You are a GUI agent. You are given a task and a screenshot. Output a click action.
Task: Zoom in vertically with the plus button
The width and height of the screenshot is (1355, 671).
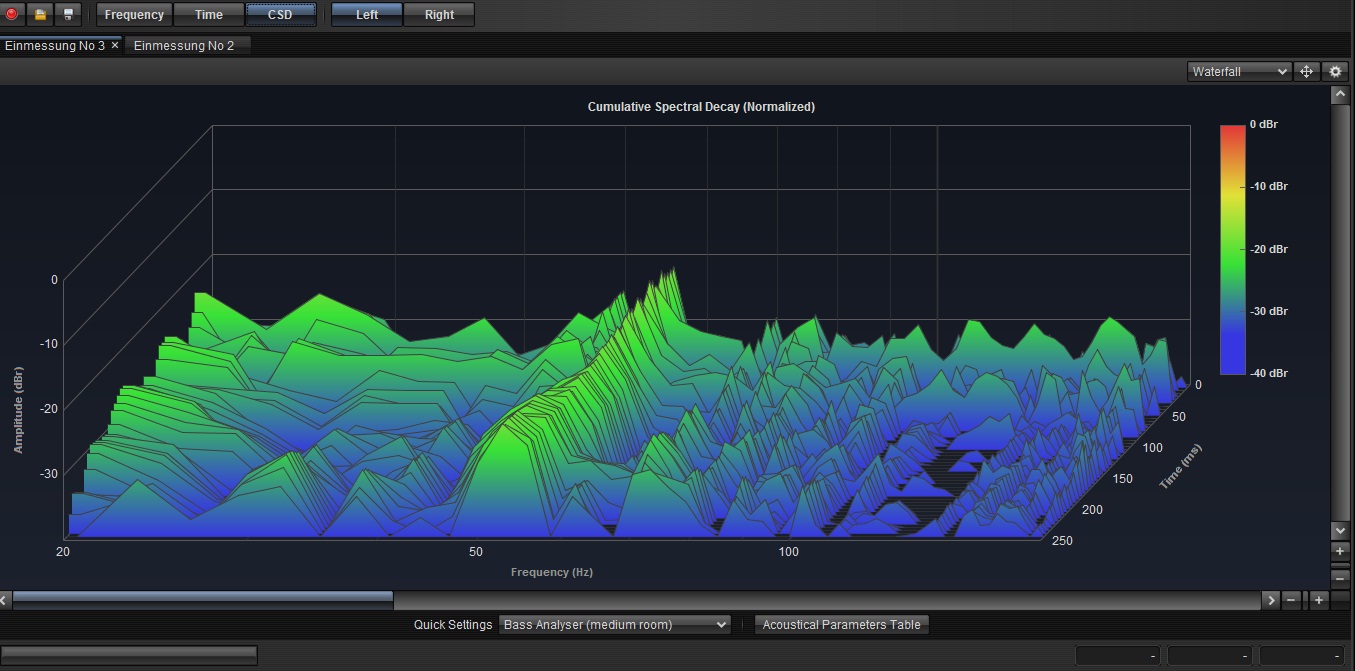coord(1340,551)
